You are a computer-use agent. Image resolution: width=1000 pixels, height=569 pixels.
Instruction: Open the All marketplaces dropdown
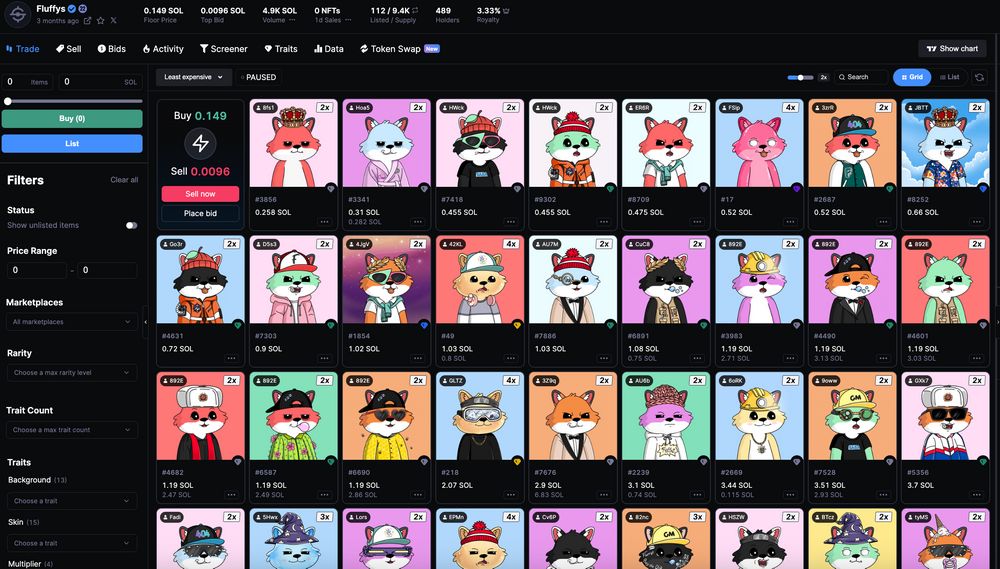72,322
